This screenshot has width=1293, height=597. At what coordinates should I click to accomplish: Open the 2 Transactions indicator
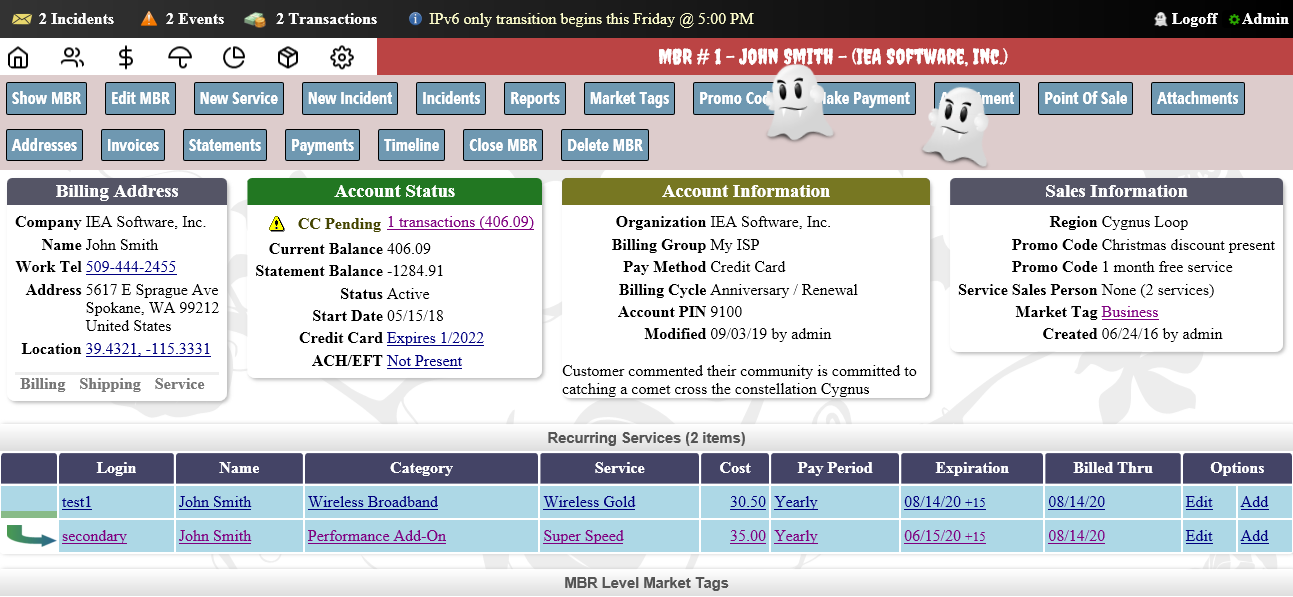click(x=313, y=19)
